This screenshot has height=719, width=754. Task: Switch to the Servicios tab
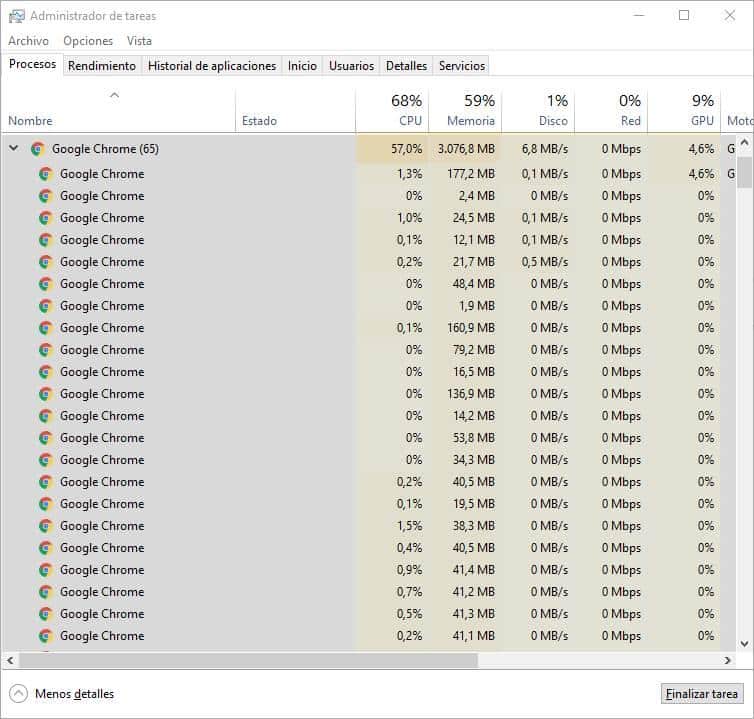coord(462,65)
